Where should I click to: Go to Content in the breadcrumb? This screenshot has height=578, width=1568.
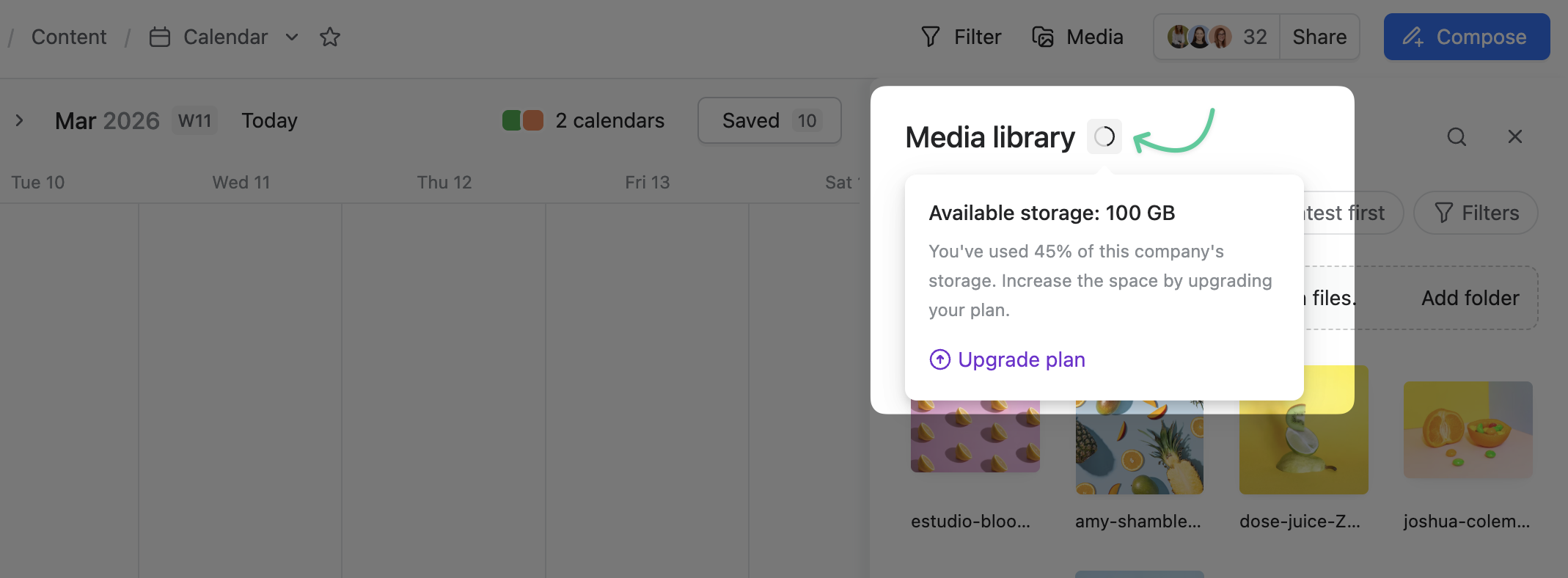pyautogui.click(x=69, y=37)
